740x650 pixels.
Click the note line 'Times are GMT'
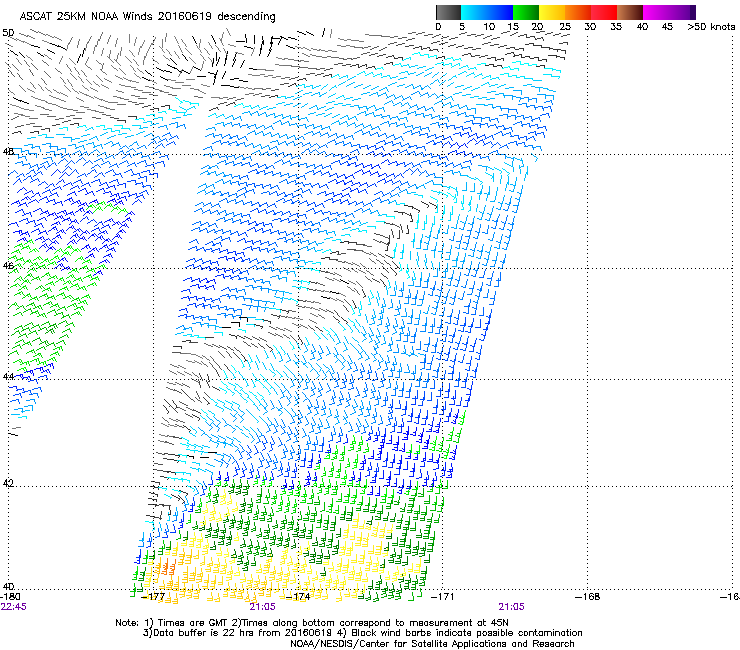[192, 623]
